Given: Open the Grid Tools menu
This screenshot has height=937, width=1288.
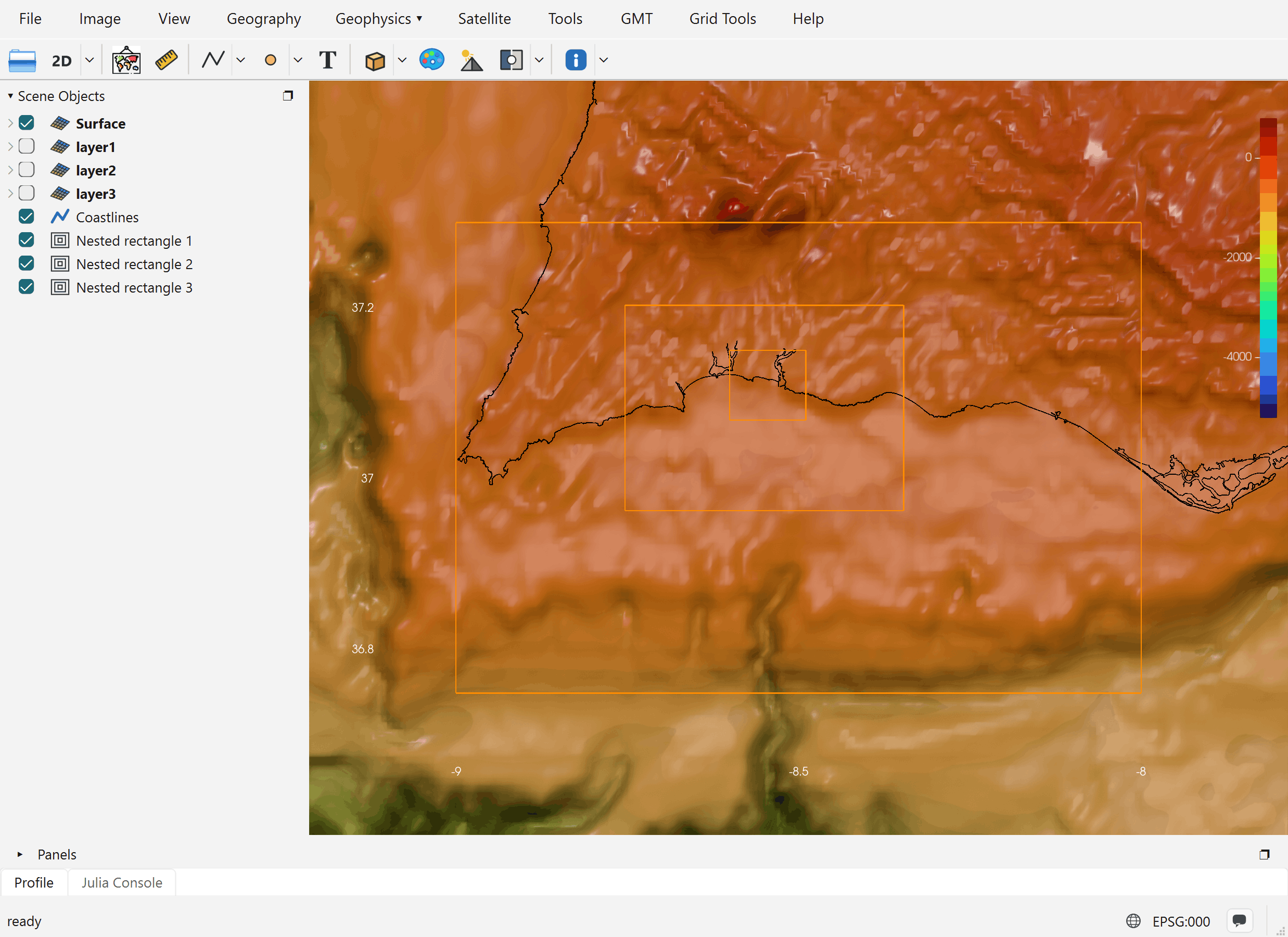Looking at the screenshot, I should tap(722, 19).
